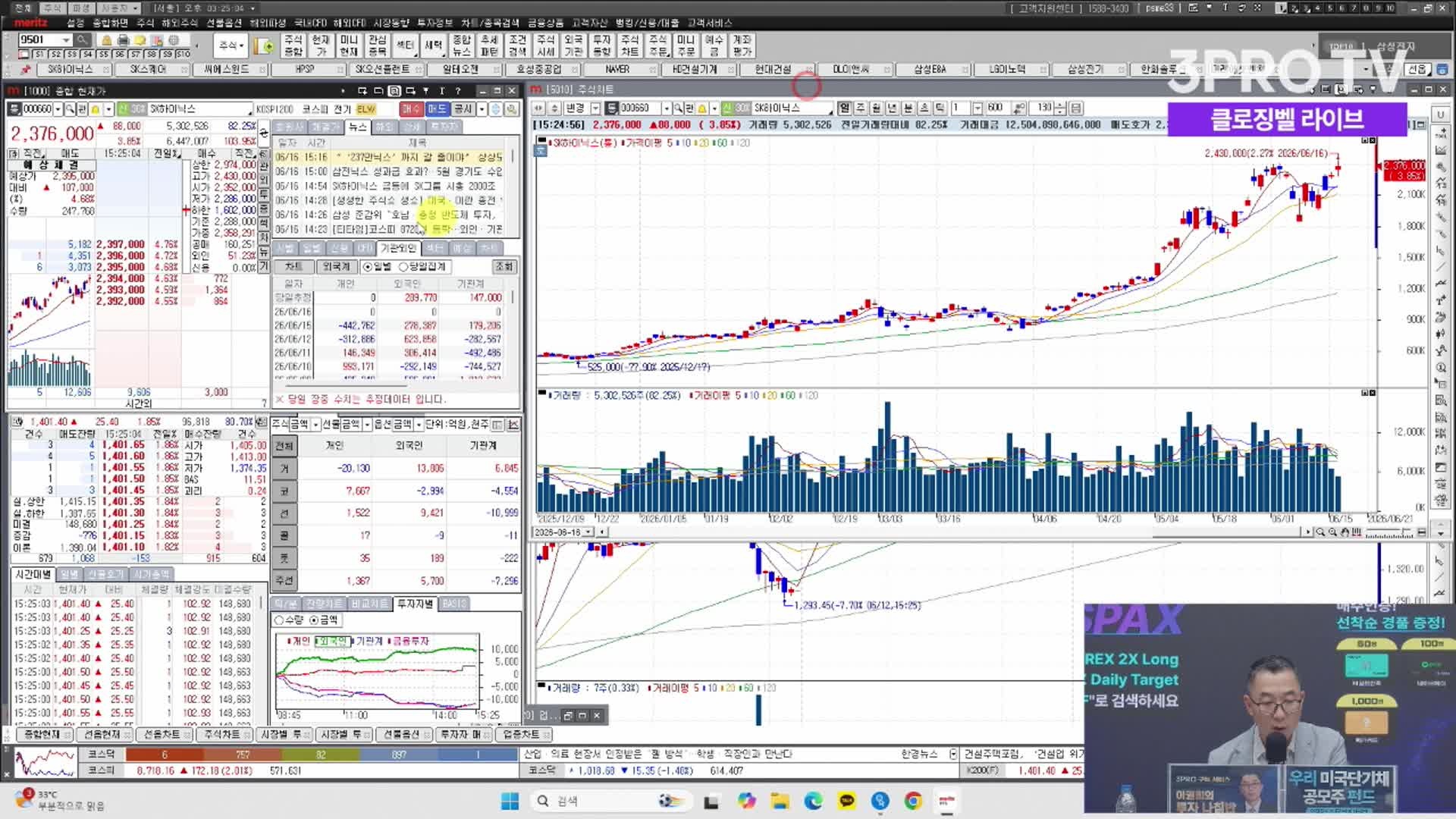Switch to the 뉴스 tab

pyautogui.click(x=357, y=127)
